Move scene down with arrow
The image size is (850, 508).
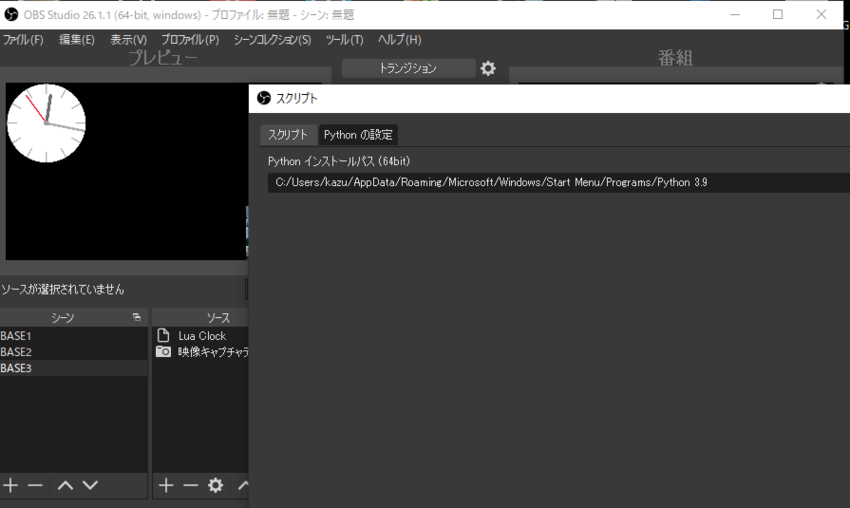pos(90,485)
